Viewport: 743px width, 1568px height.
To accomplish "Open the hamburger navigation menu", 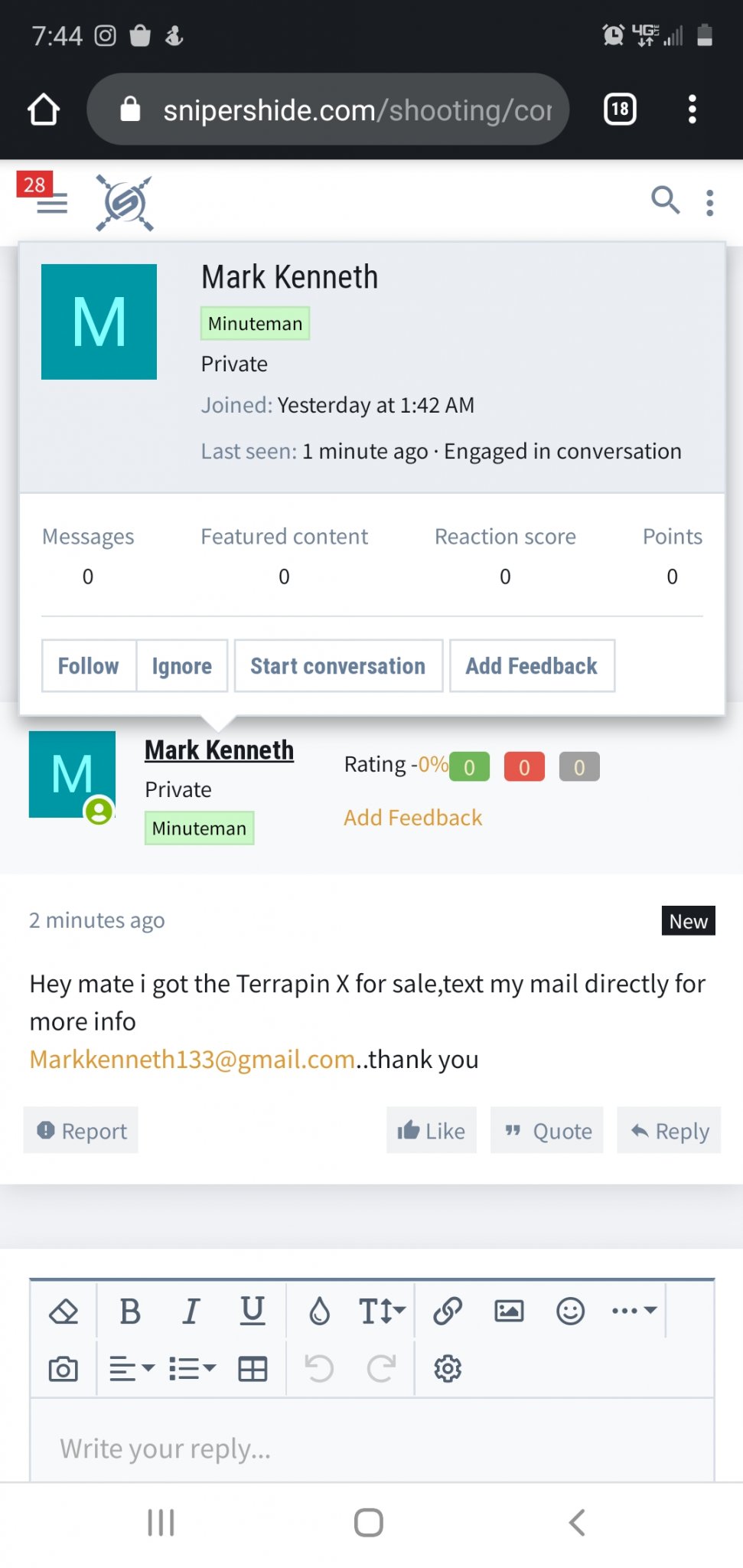I will point(52,203).
